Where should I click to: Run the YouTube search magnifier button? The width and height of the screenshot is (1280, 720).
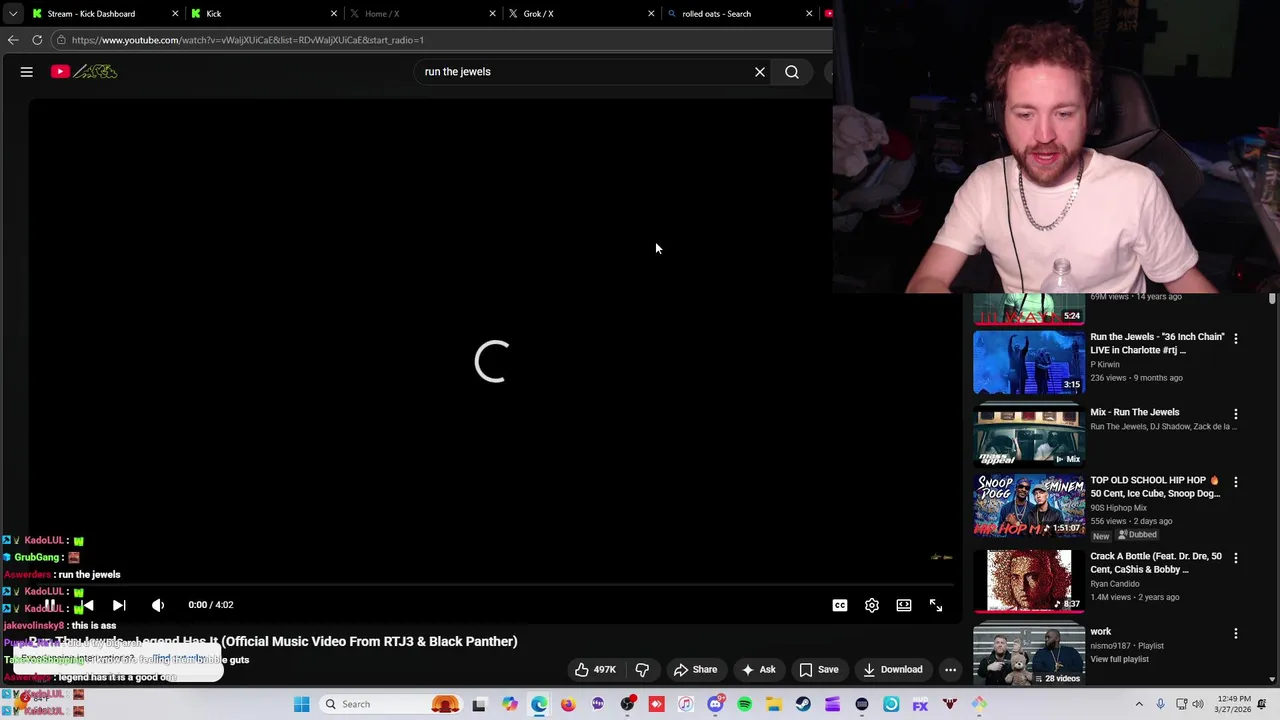(792, 72)
